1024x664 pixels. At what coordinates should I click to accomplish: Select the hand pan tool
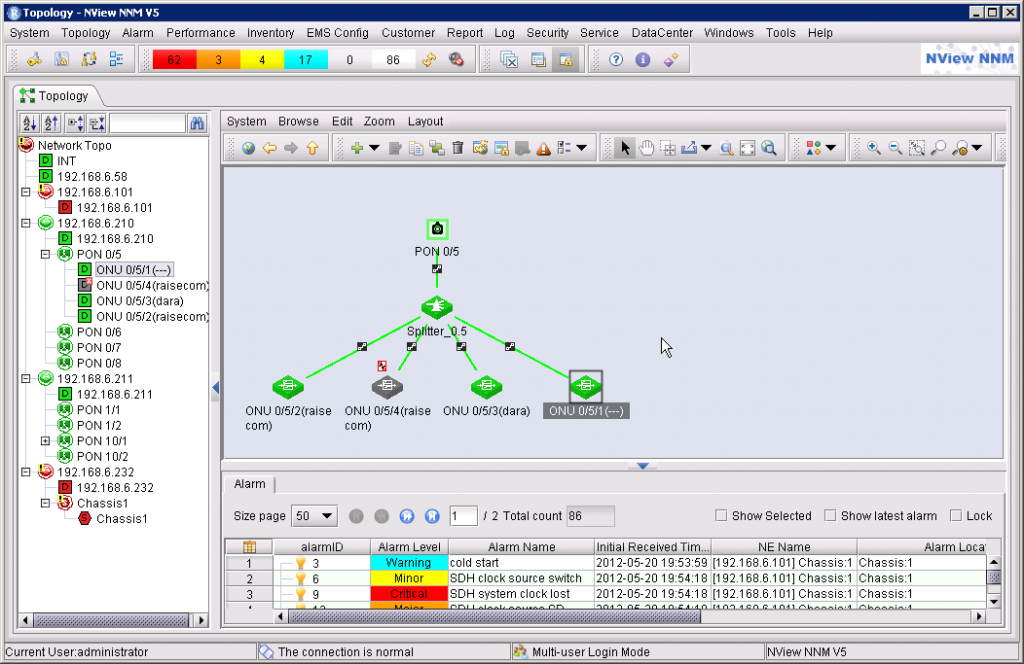(647, 148)
